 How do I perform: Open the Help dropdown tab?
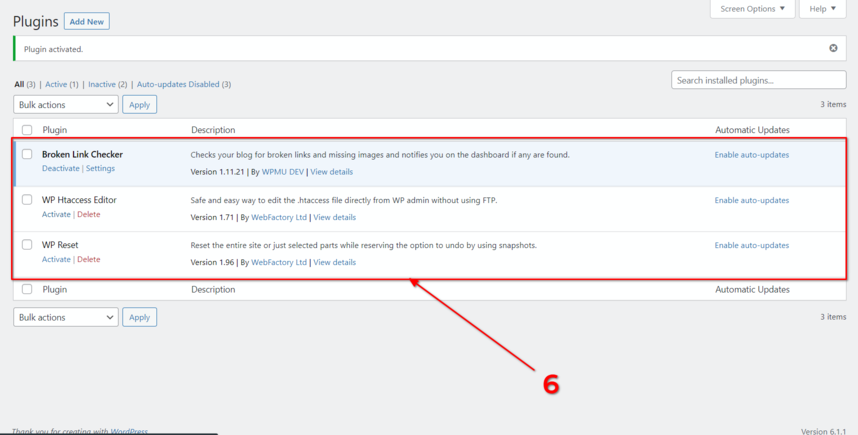[822, 9]
